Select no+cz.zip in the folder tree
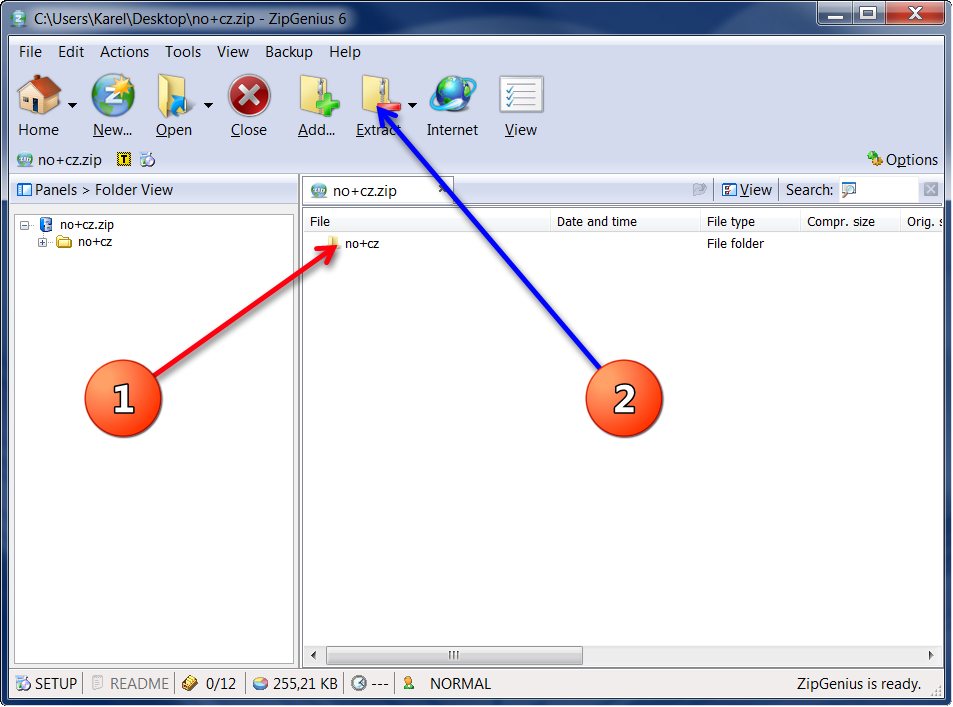The width and height of the screenshot is (953, 707). tap(86, 225)
